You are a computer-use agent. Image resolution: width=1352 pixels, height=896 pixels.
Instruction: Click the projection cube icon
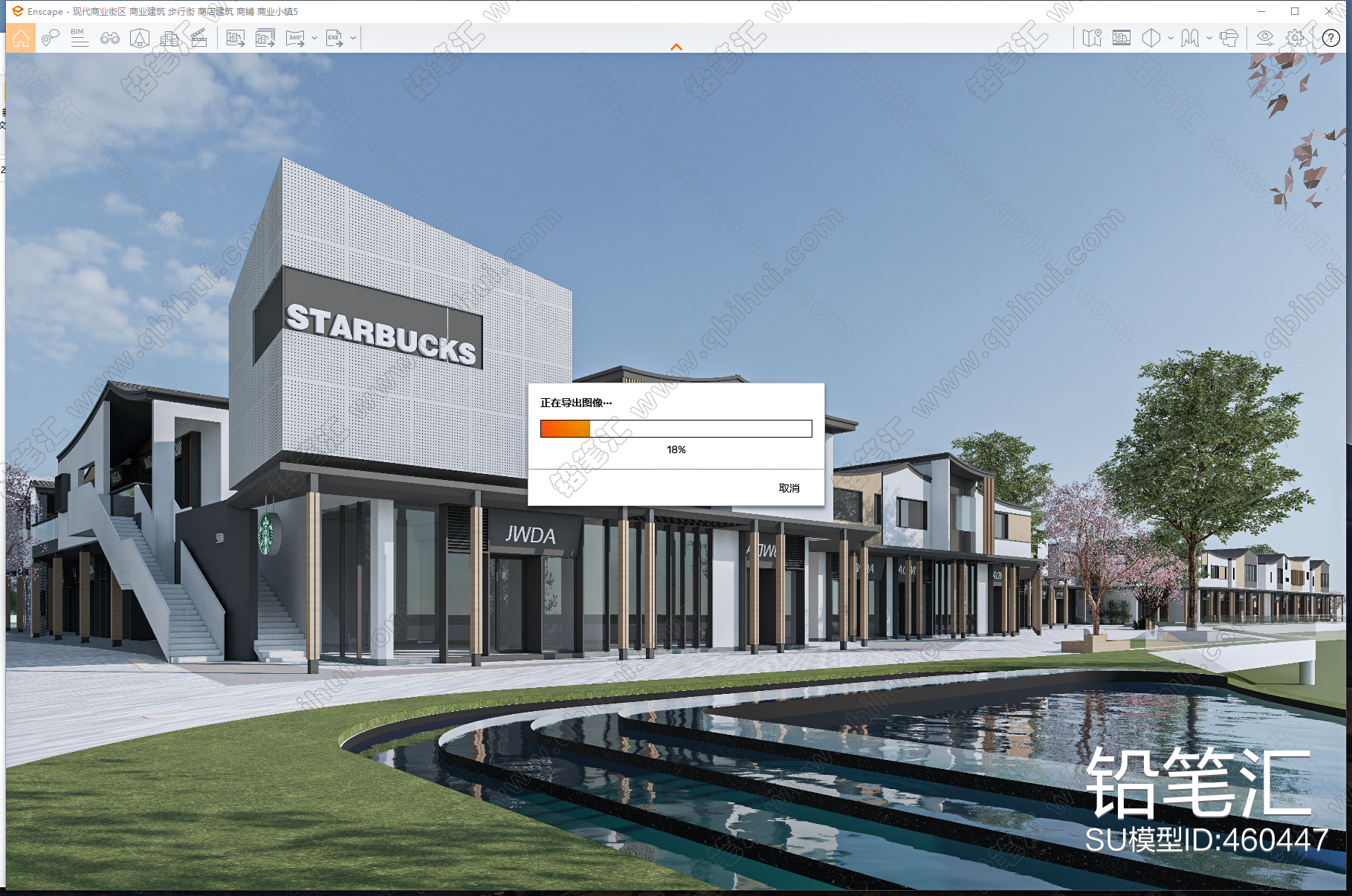pyautogui.click(x=1151, y=38)
